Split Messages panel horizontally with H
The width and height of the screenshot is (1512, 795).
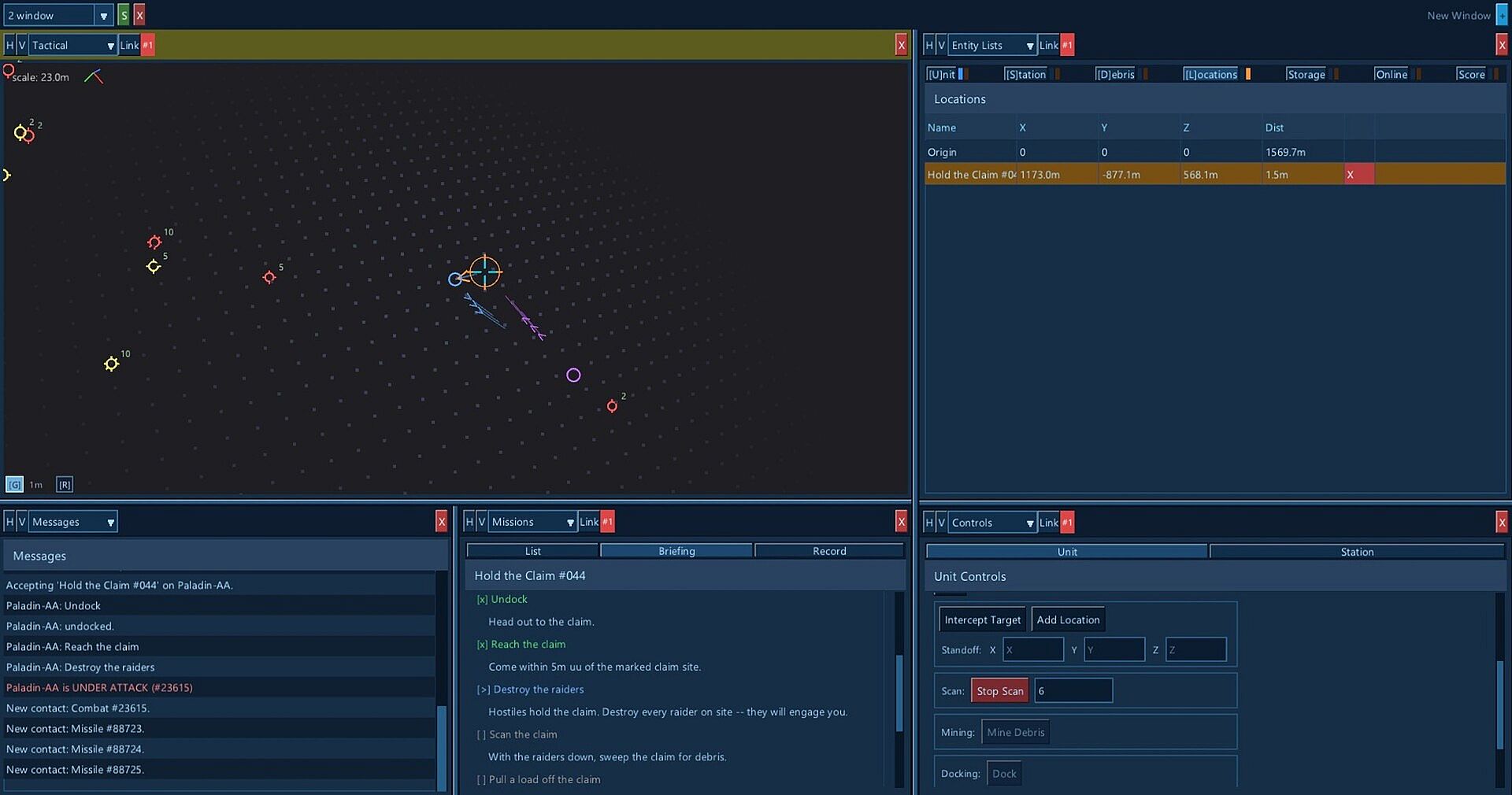pyautogui.click(x=9, y=521)
